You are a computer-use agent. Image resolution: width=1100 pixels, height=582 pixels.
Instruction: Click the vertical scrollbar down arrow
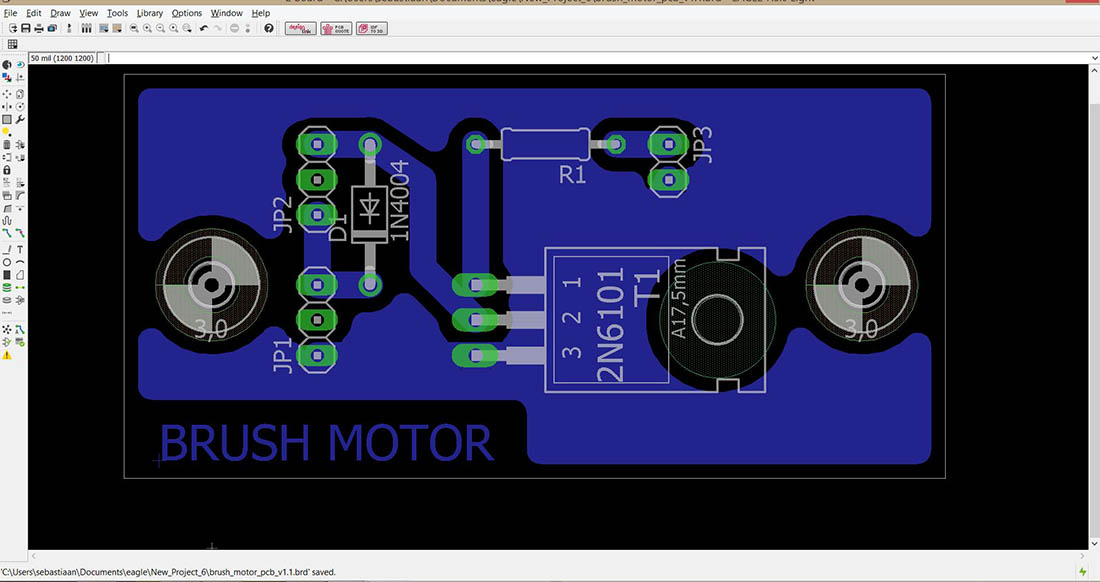tap(1094, 543)
